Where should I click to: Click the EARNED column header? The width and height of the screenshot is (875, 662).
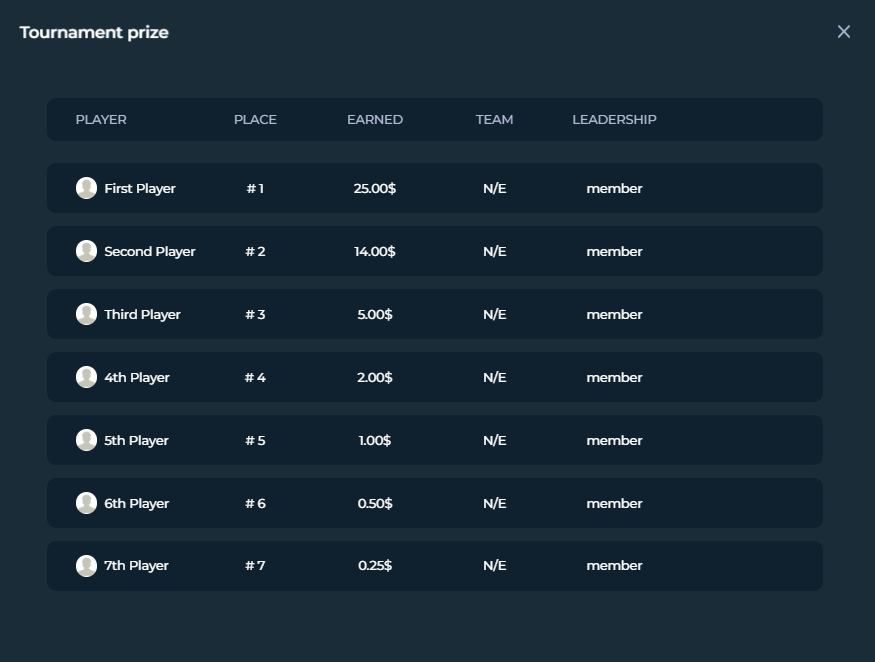(x=375, y=119)
